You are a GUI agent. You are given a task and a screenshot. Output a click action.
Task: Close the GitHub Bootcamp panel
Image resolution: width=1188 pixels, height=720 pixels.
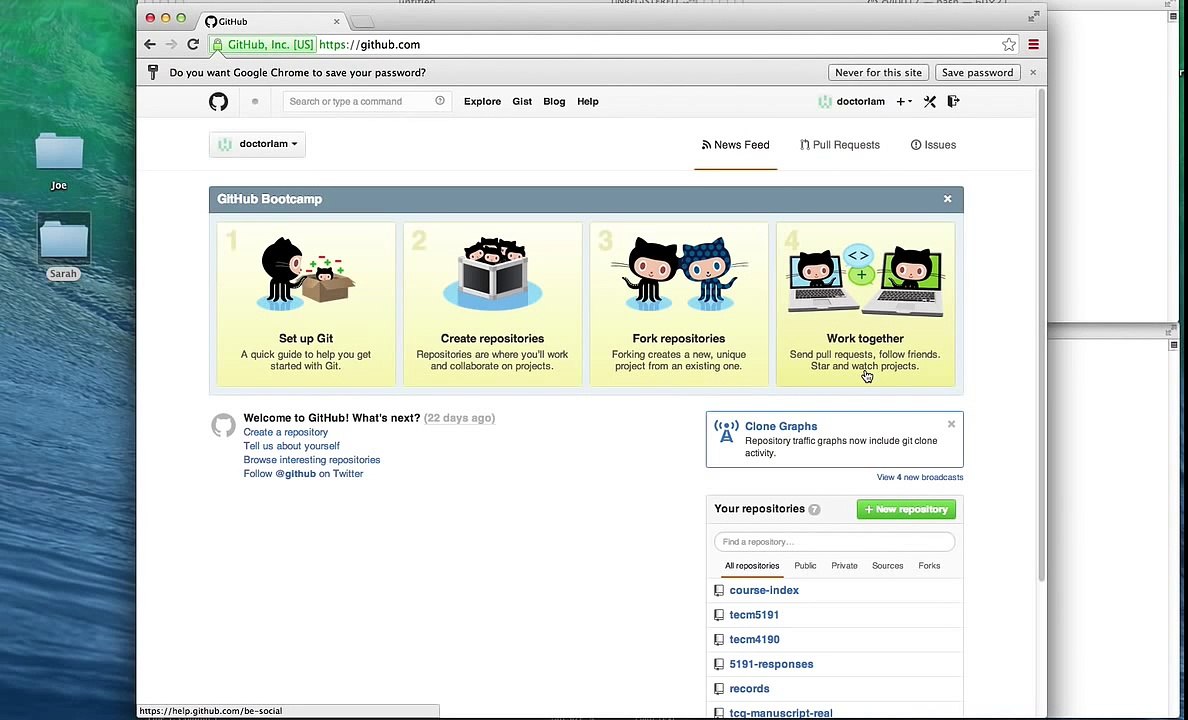[947, 199]
